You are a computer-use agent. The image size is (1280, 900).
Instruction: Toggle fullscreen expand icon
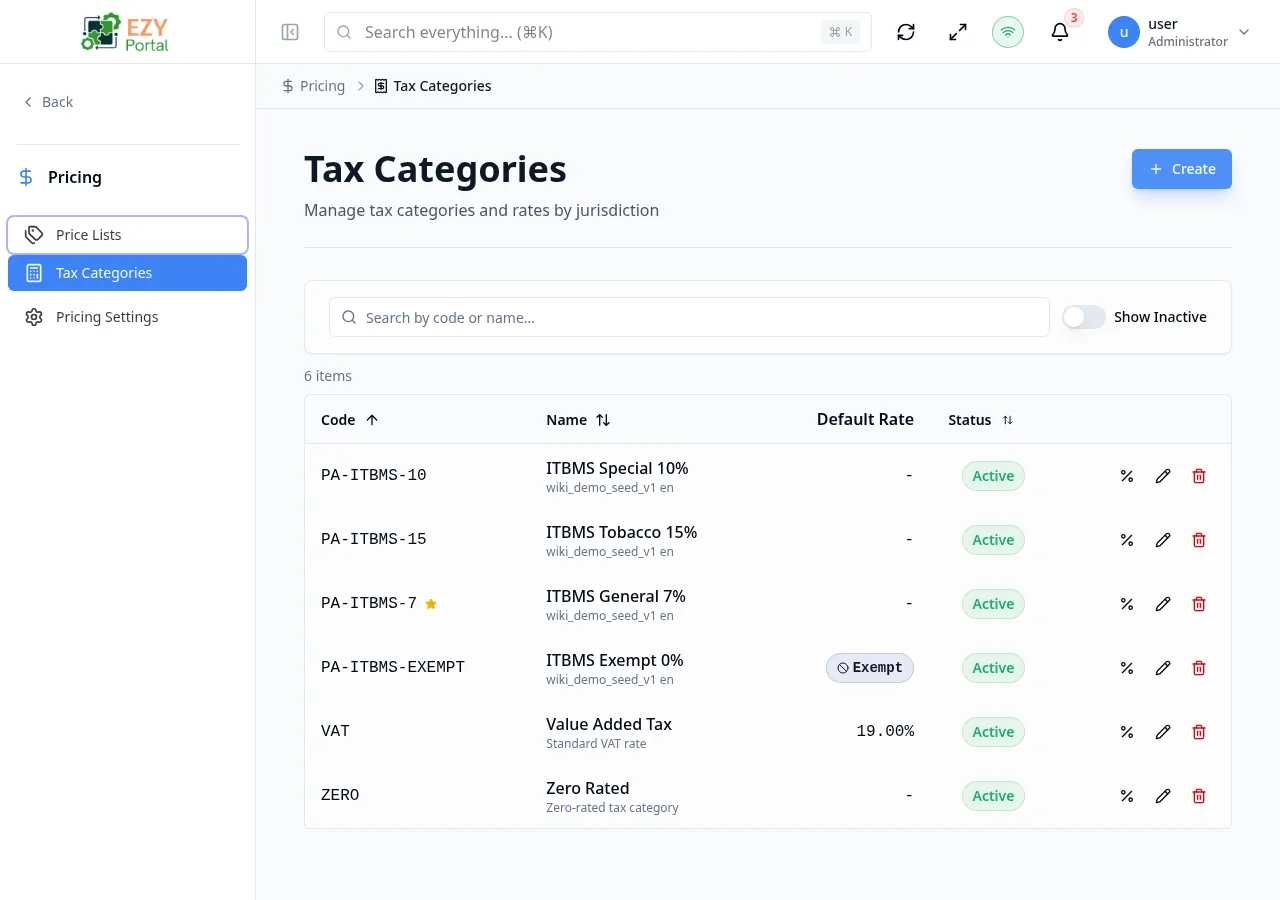[x=958, y=32]
